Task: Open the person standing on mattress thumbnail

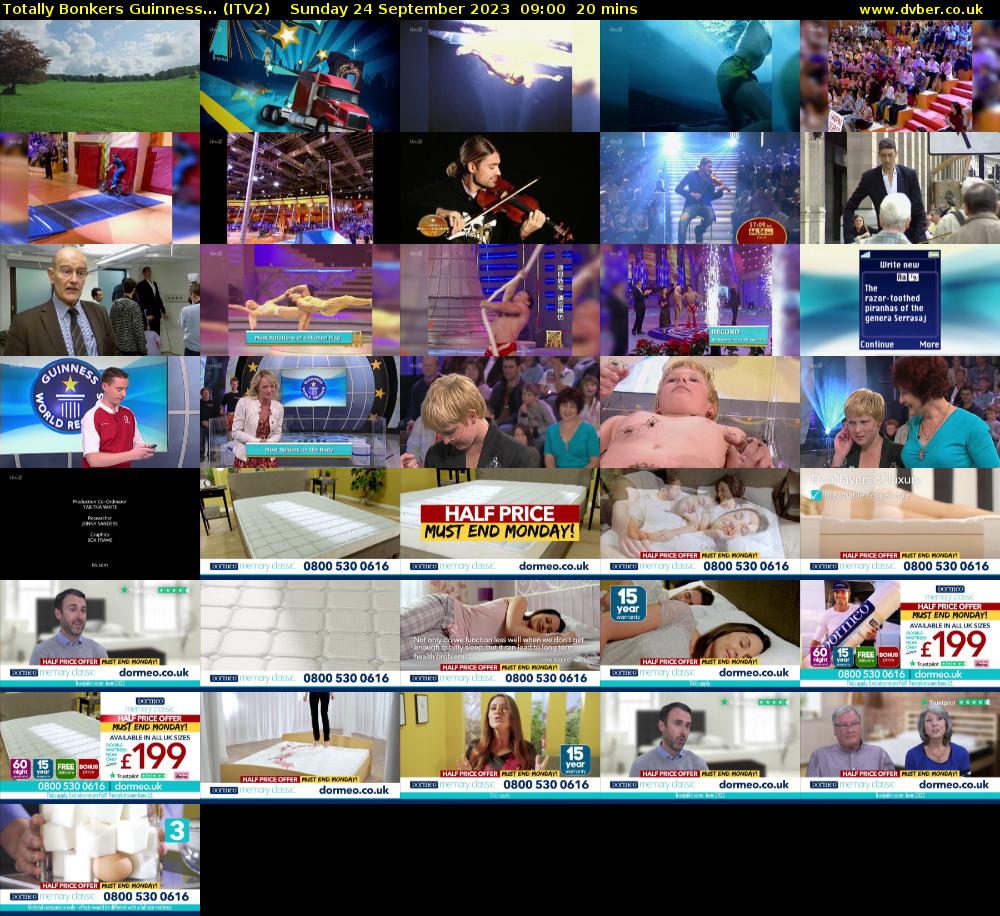Action: click(x=300, y=748)
